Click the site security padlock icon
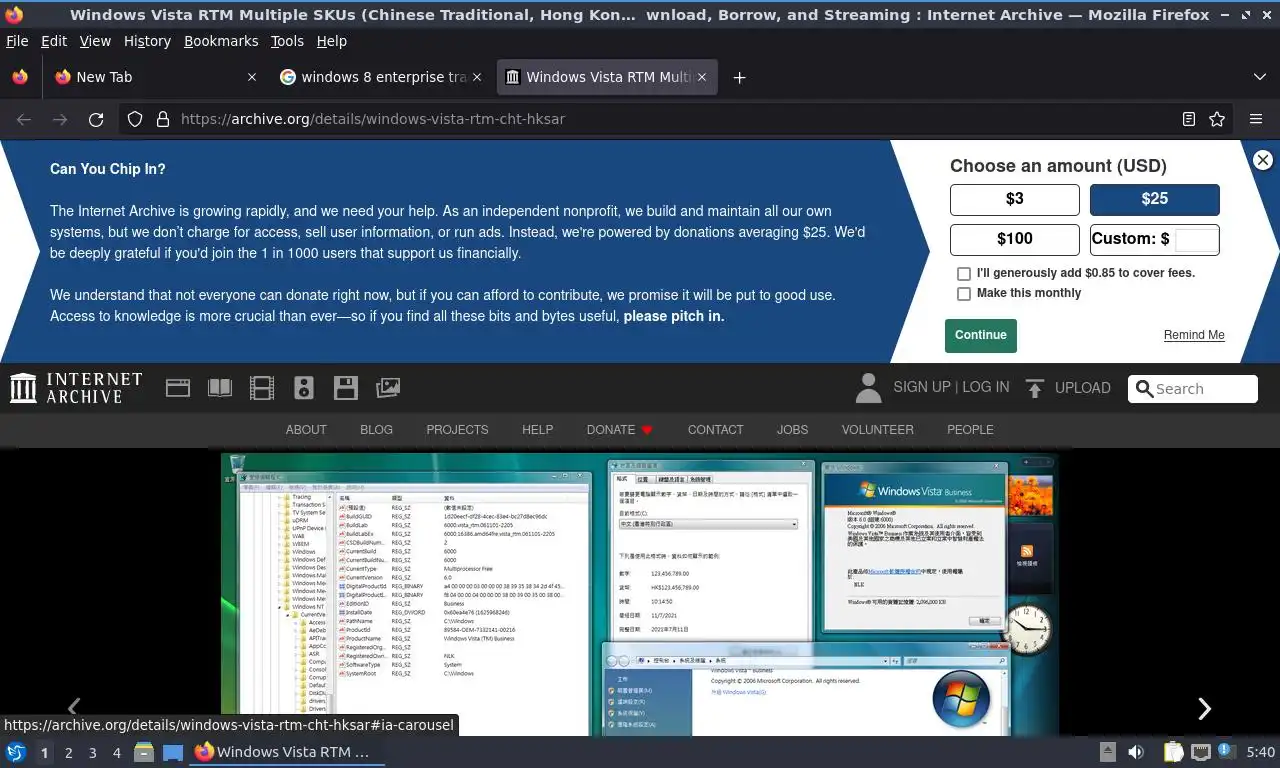This screenshot has width=1280, height=768. 163,119
